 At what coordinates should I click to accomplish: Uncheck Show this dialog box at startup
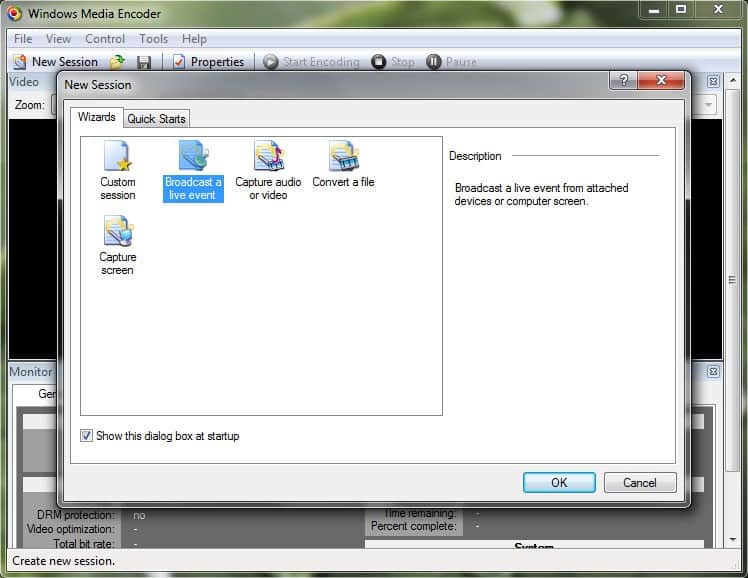[x=86, y=435]
